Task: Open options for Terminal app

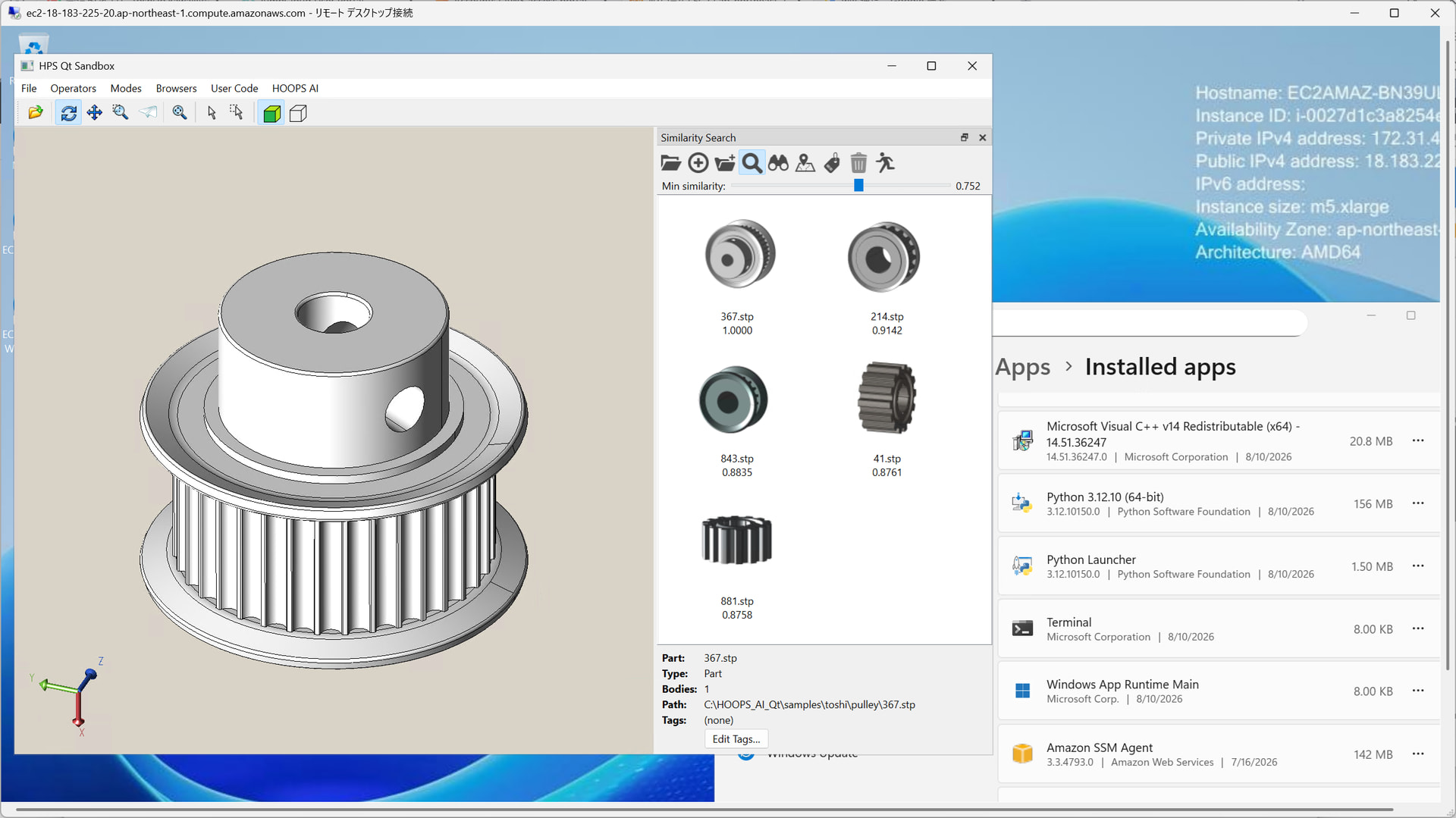Action: coord(1418,628)
